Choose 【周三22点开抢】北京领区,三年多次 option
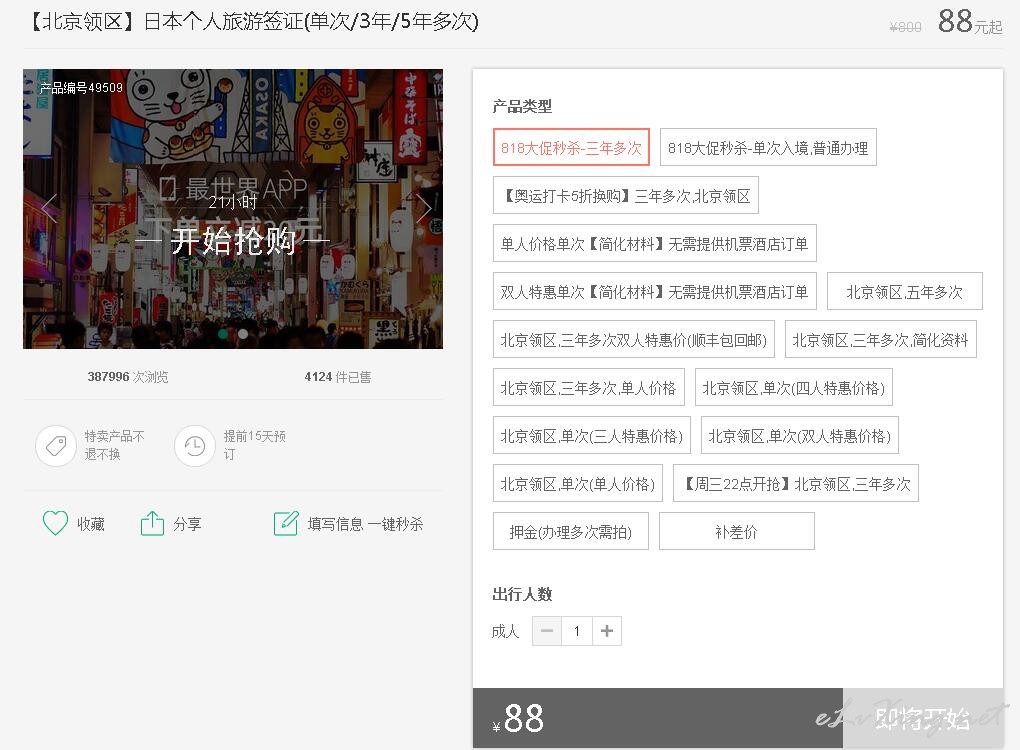Image resolution: width=1020 pixels, height=750 pixels. point(796,485)
